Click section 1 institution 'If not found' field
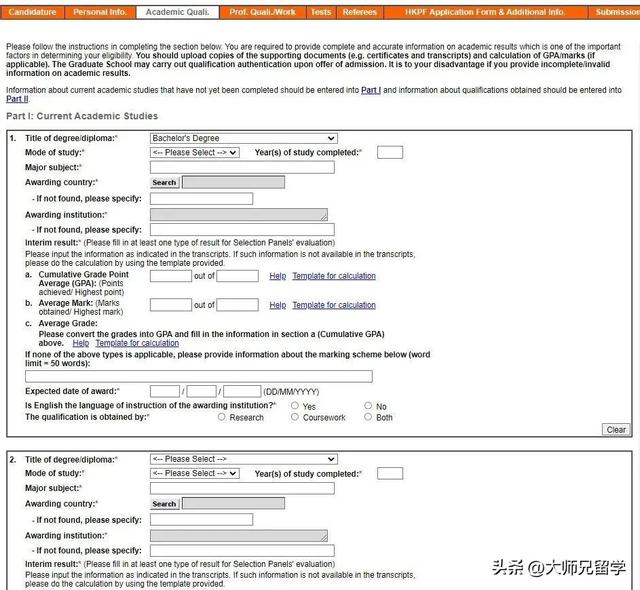The width and height of the screenshot is (640, 590). [x=242, y=230]
